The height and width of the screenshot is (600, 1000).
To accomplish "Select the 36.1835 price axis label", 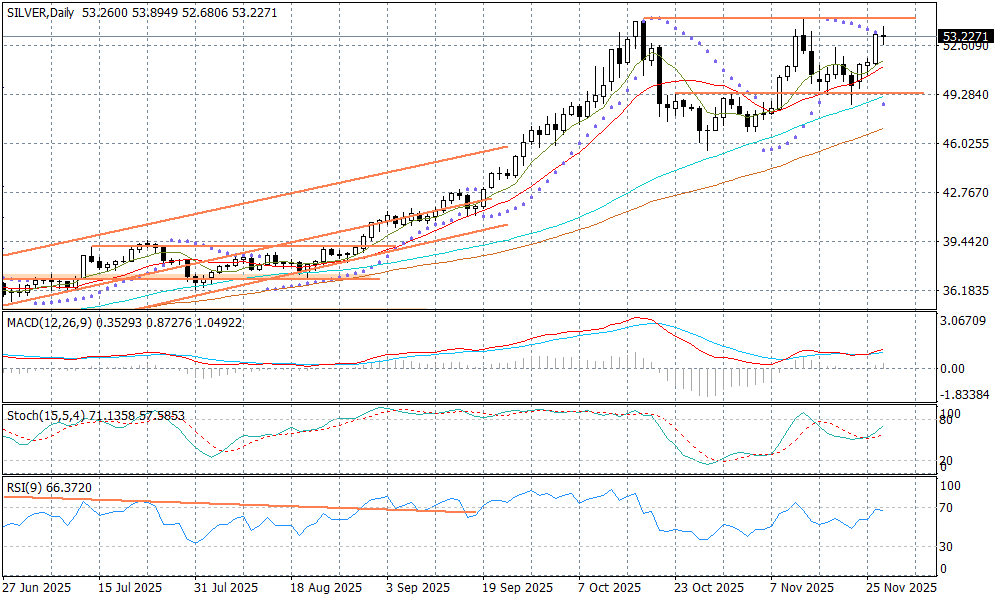I will pyautogui.click(x=965, y=291).
